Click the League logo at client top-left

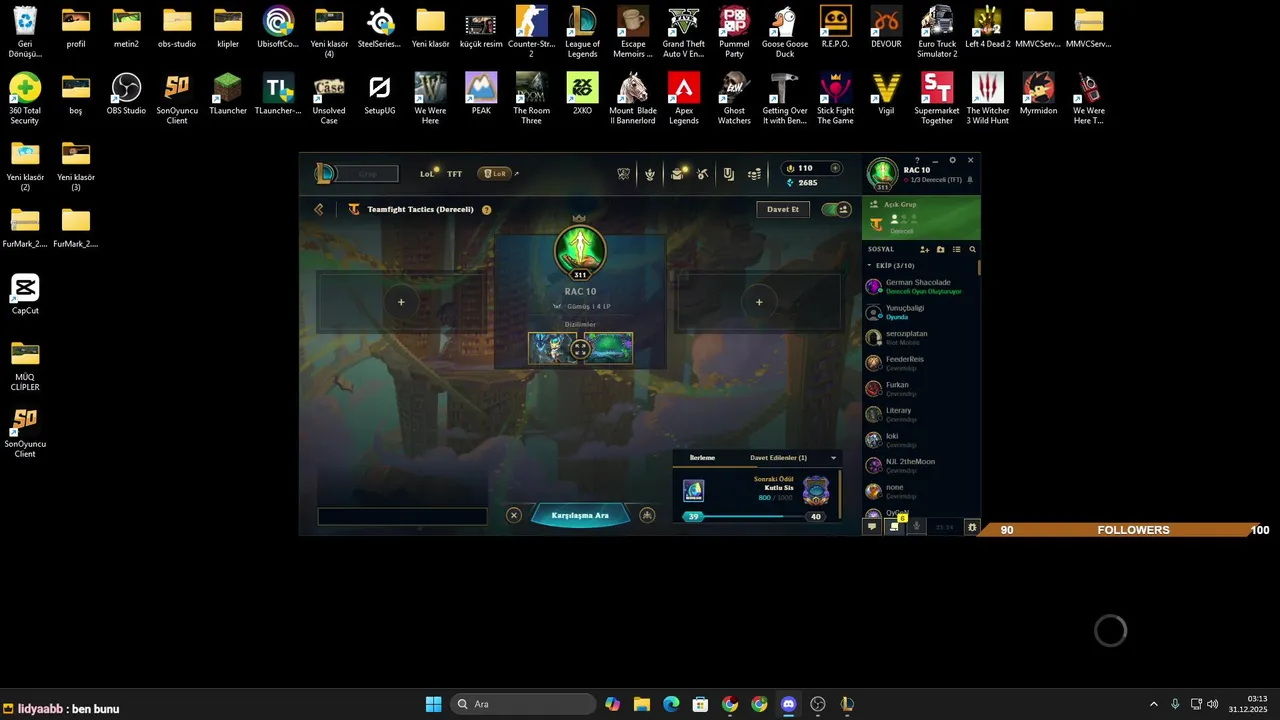click(x=325, y=174)
